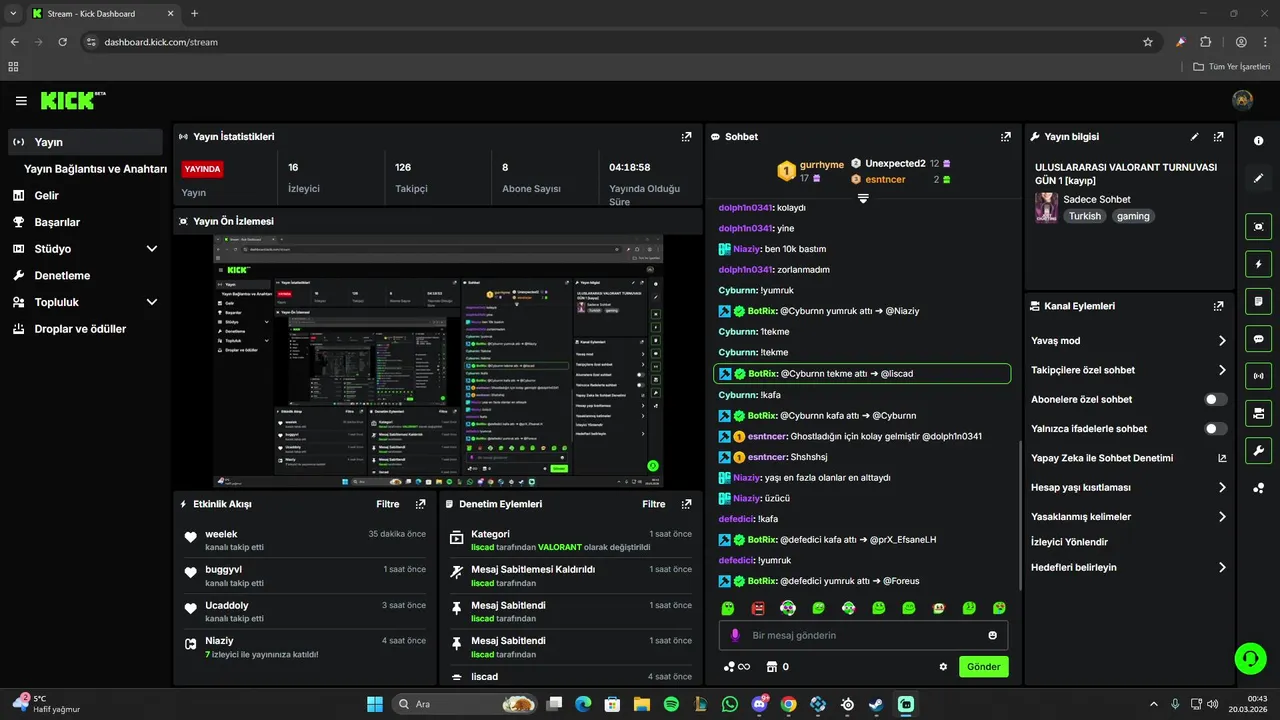Toggle the broadcast signal widget icon in right sidebar
The image size is (1280, 720).
(x=1259, y=376)
